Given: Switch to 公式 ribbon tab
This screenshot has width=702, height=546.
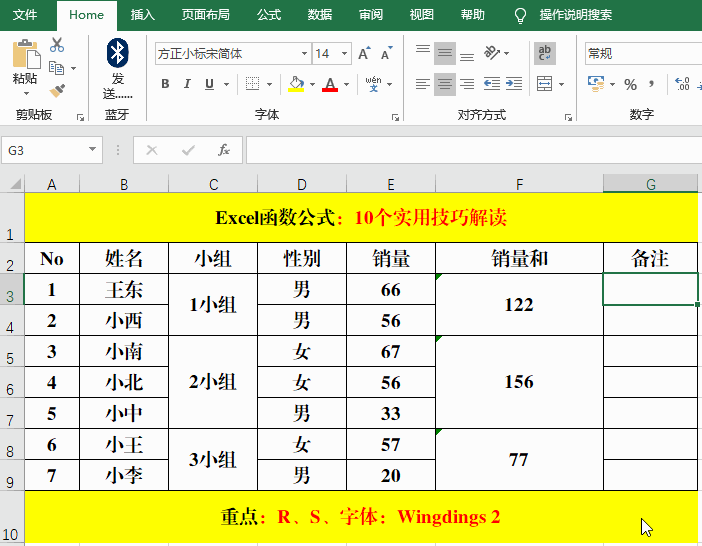Looking at the screenshot, I should (x=269, y=15).
